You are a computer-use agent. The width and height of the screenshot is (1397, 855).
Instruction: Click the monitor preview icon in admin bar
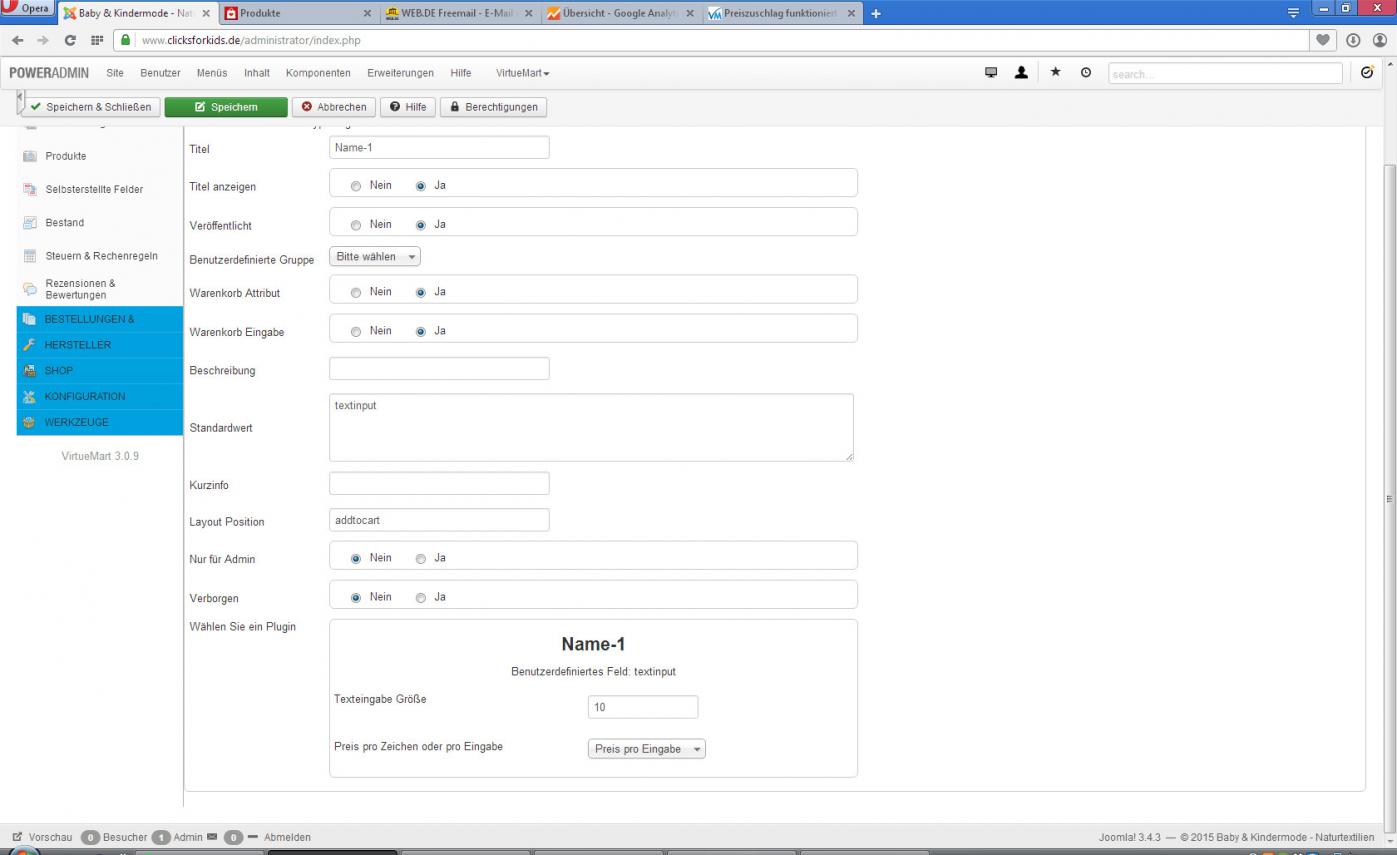991,73
